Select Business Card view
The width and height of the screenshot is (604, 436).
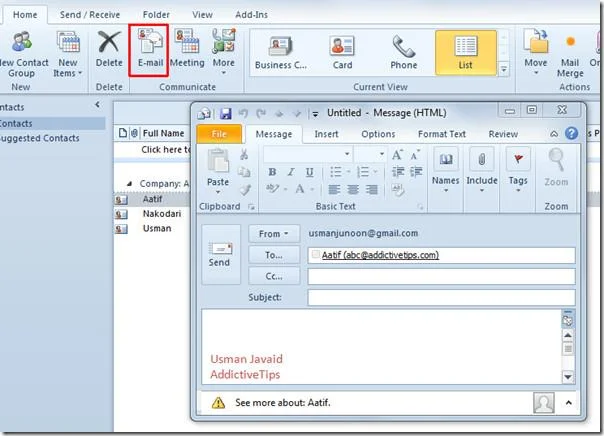[x=280, y=53]
